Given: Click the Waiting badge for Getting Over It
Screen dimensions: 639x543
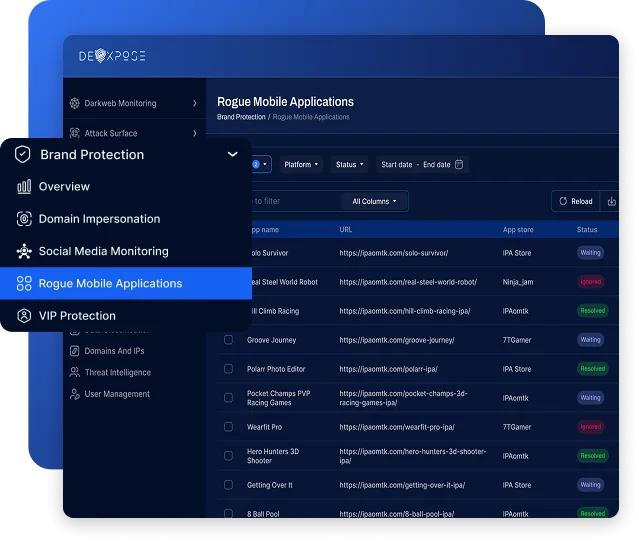Looking at the screenshot, I should point(590,485).
